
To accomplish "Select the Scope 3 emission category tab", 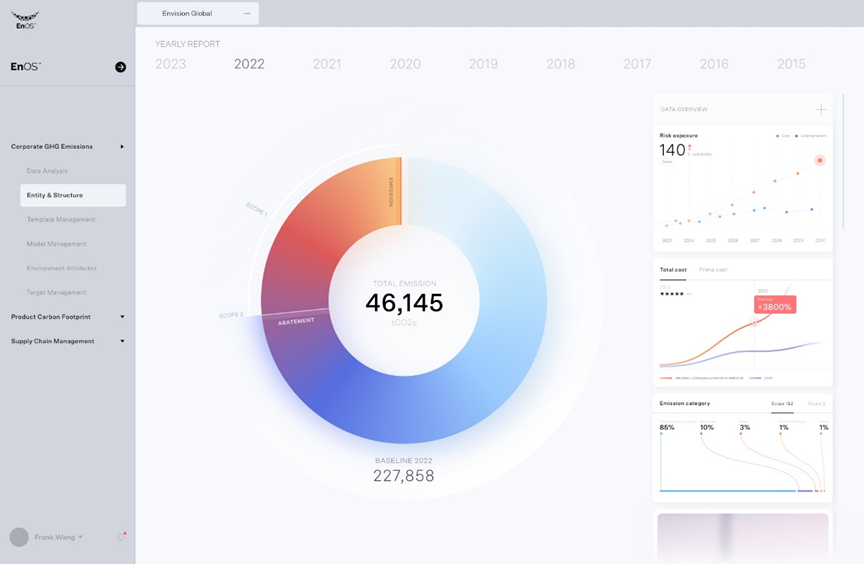I will (816, 404).
